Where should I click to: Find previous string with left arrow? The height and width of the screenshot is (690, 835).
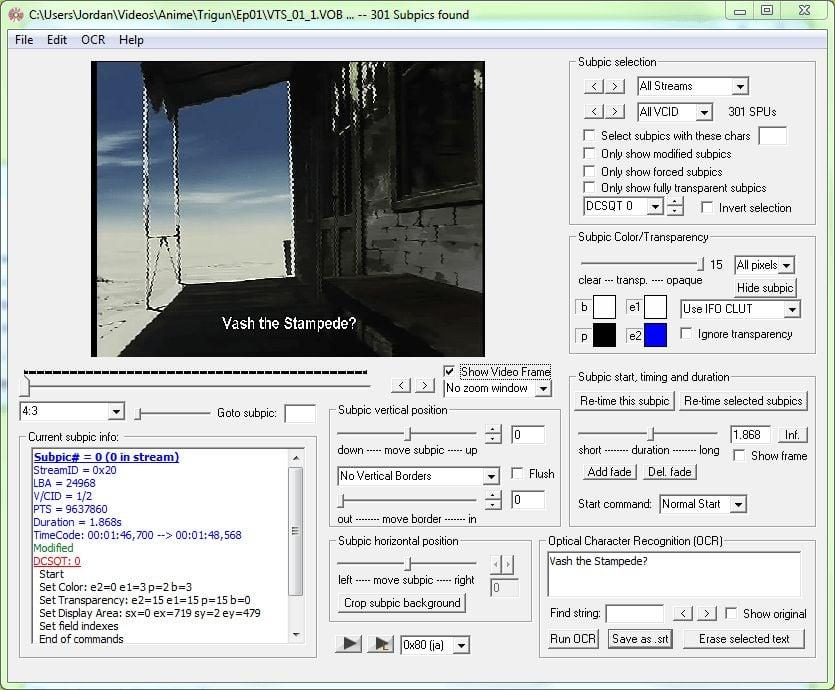point(683,613)
